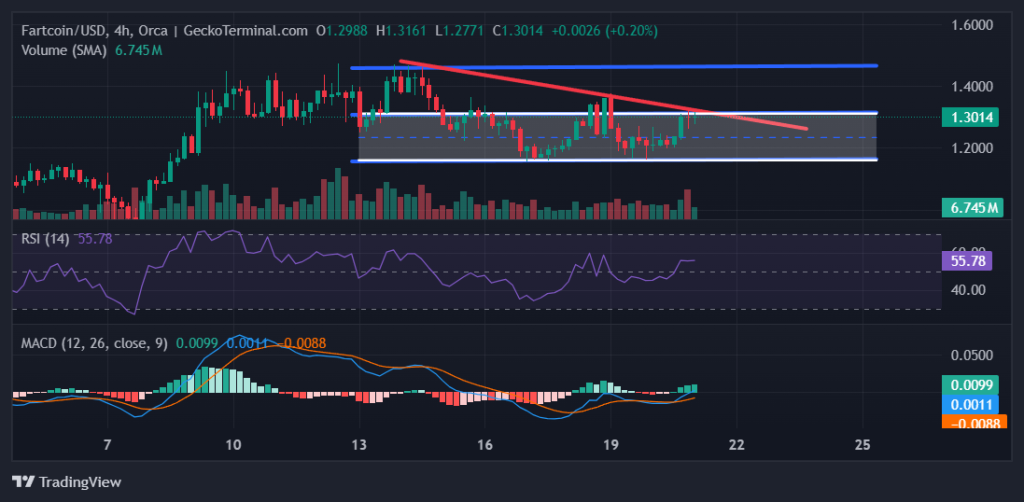The width and height of the screenshot is (1024, 502).
Task: Click the TradingView logo
Action: 66,481
